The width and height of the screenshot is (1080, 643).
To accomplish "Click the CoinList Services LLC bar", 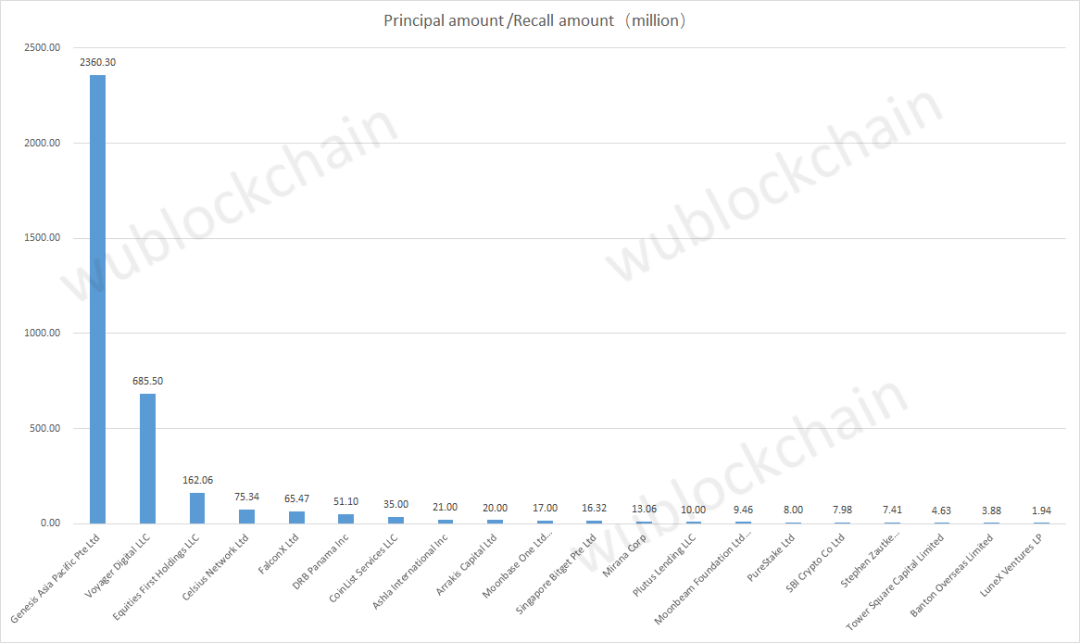I will [x=396, y=520].
